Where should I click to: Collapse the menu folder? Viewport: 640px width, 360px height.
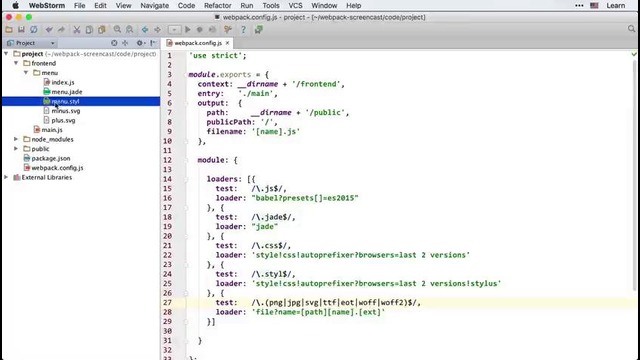26,73
